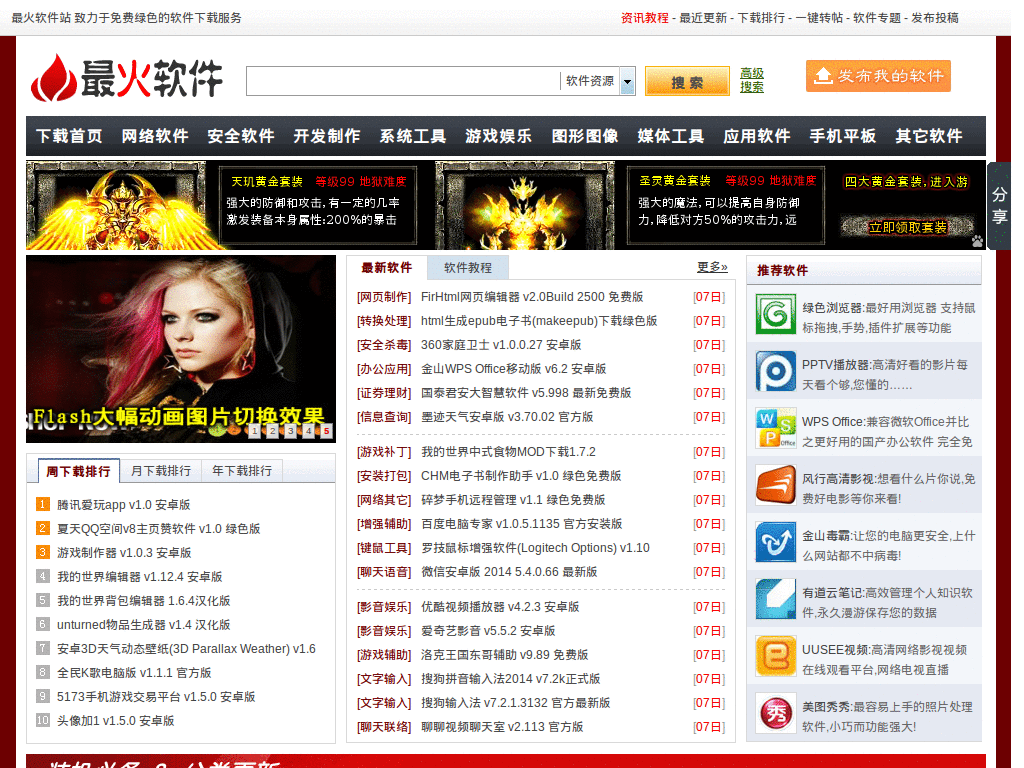Open the 高级搜索 link

click(x=752, y=80)
